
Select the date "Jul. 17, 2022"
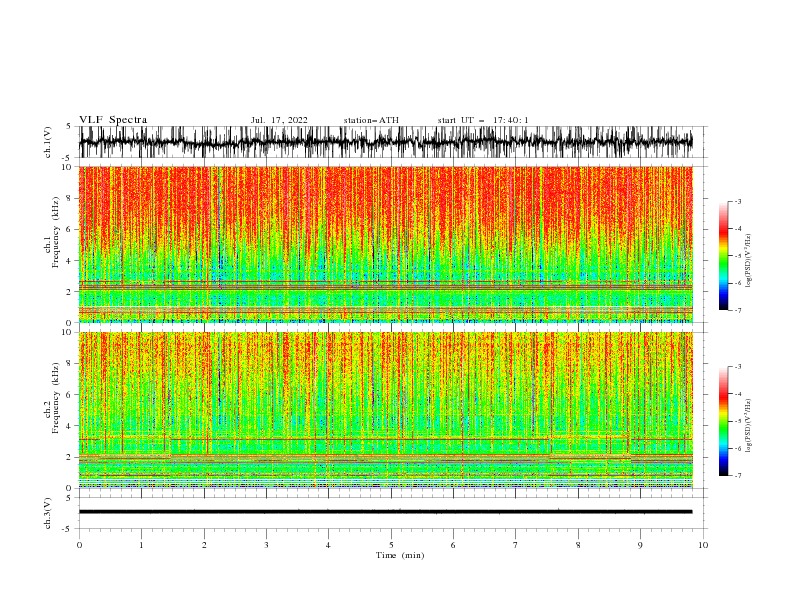(279, 120)
